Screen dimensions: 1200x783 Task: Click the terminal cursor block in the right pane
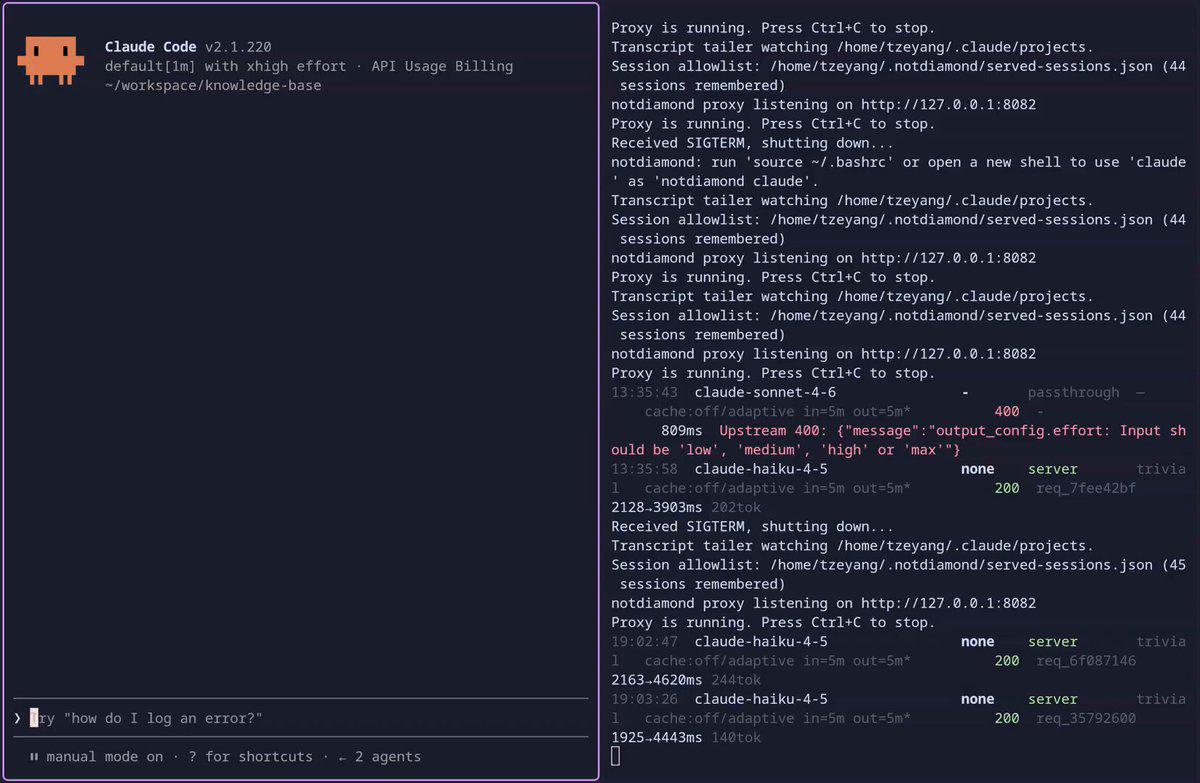tap(616, 756)
